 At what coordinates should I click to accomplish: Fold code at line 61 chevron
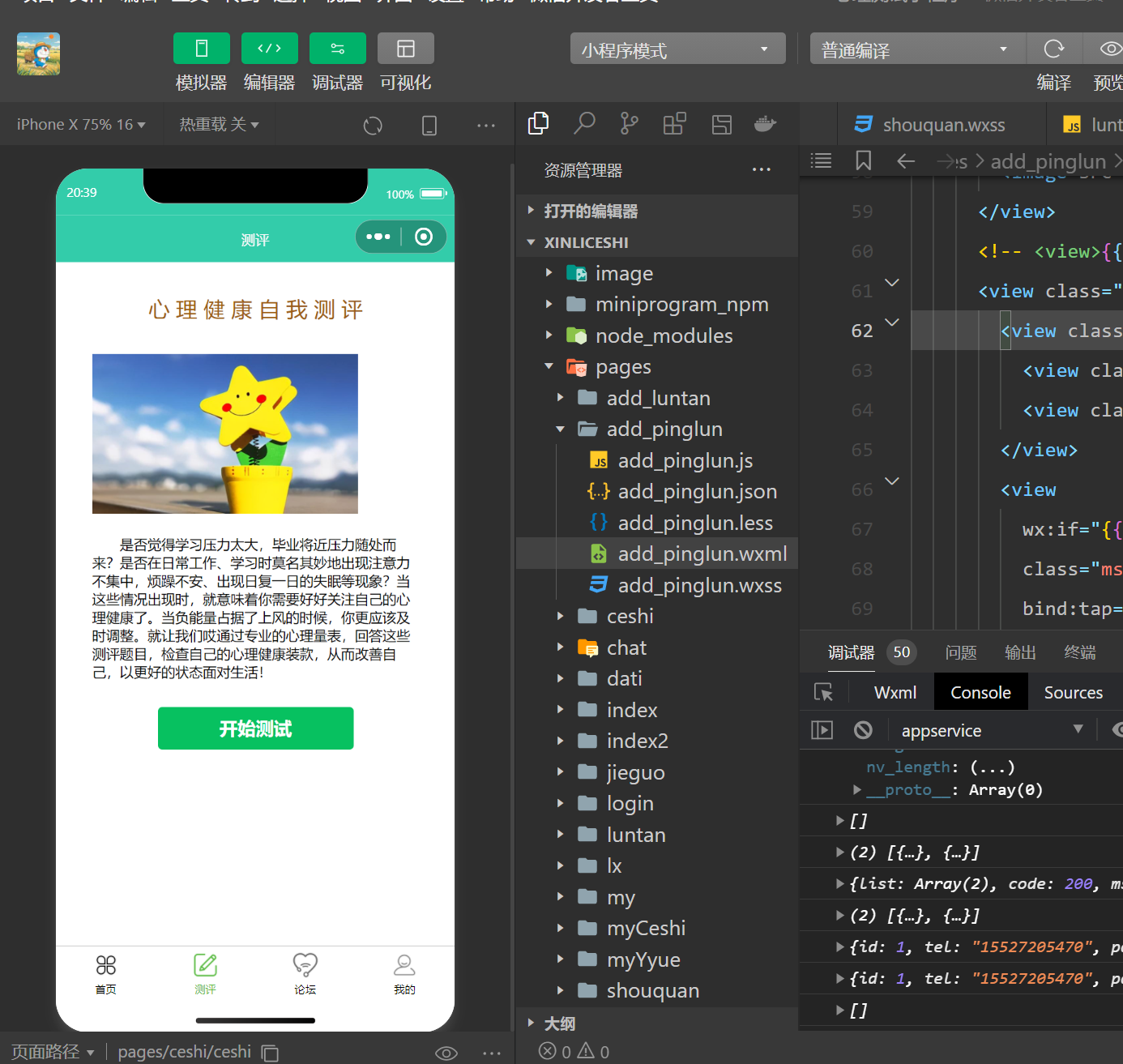tap(892, 283)
